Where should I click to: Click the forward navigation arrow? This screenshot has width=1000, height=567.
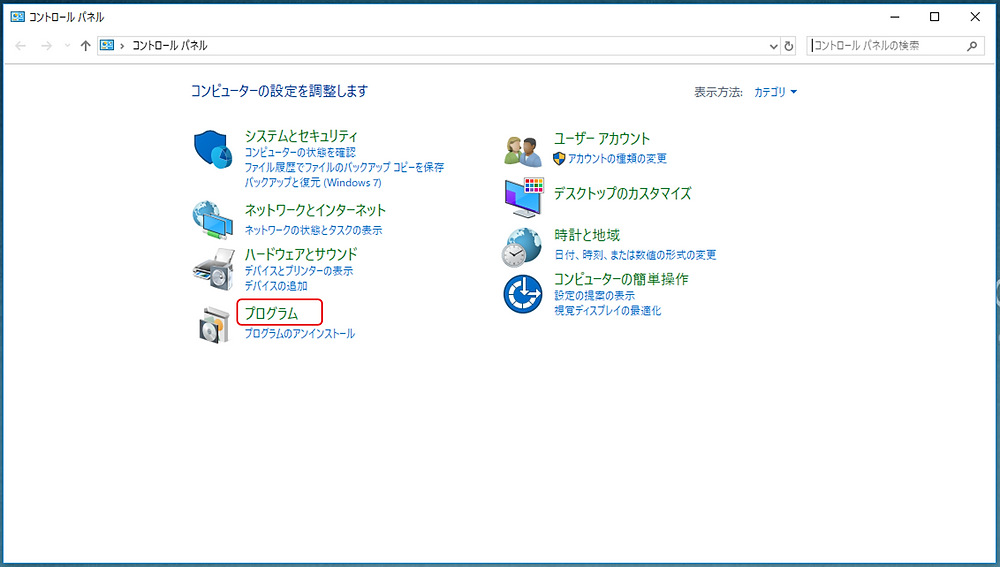pyautogui.click(x=46, y=46)
